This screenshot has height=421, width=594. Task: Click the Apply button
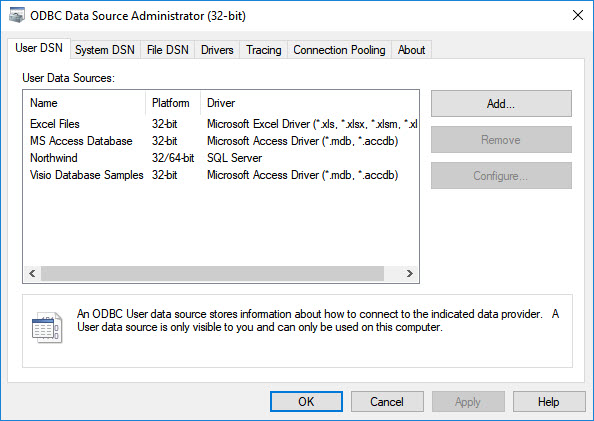click(468, 401)
